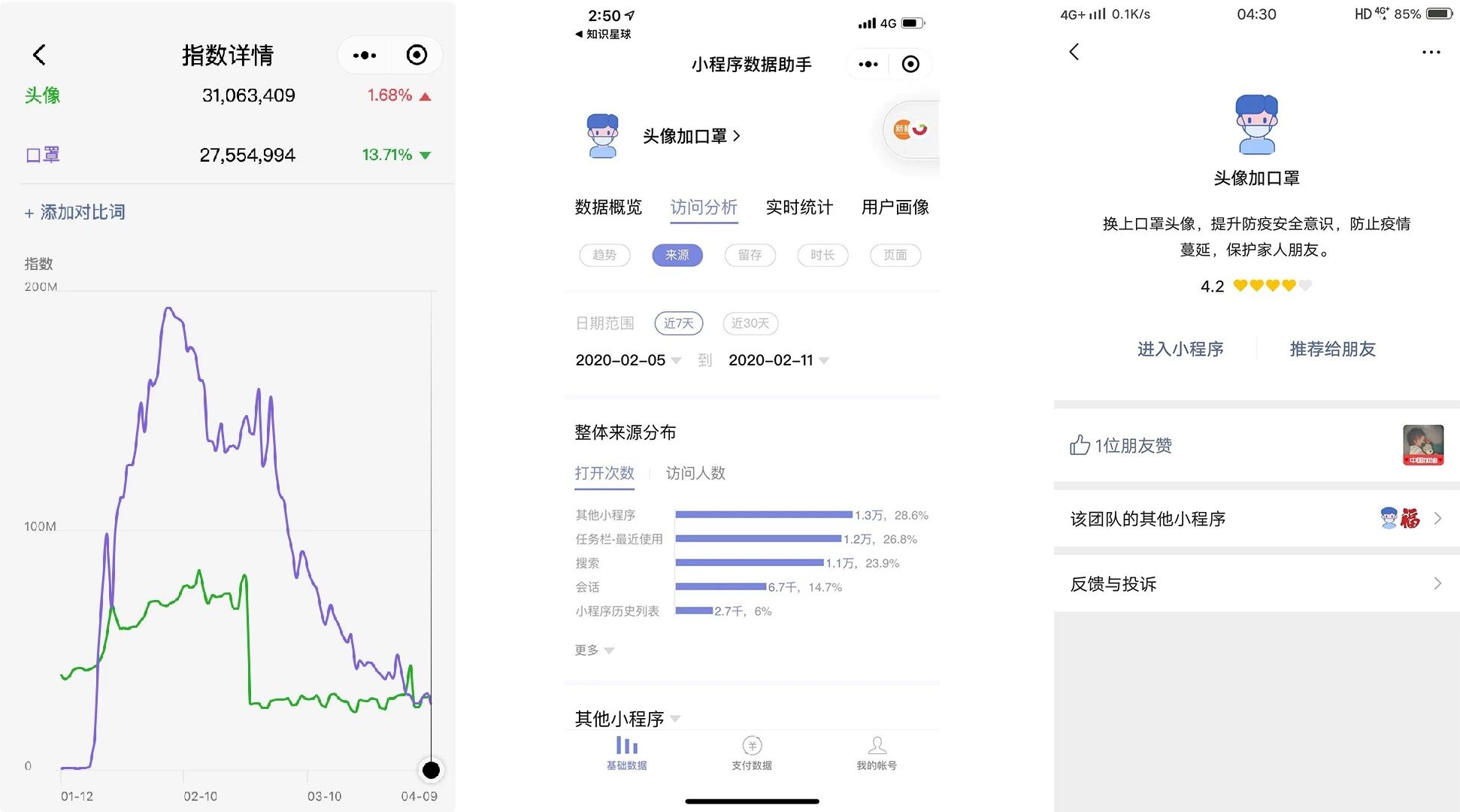Open three-dot menu in 指数详情 header
1460x812 pixels.
(x=365, y=55)
